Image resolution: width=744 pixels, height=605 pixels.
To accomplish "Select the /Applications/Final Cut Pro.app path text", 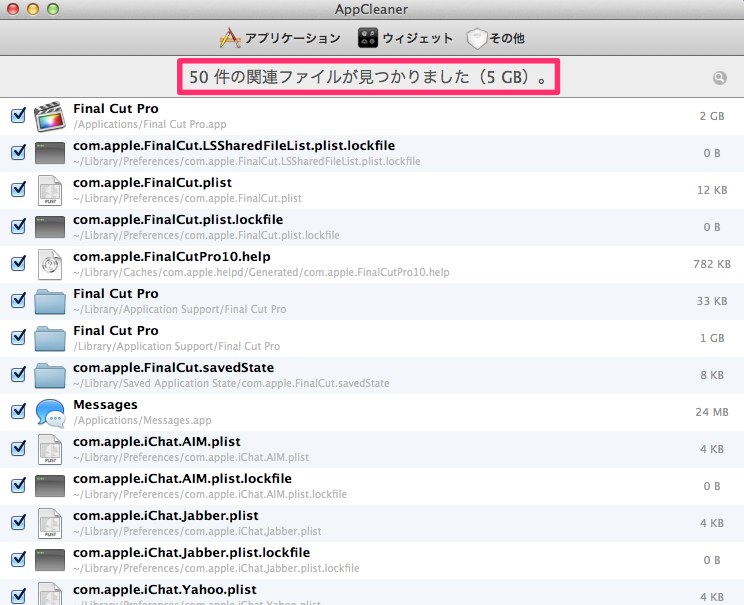I will click(150, 124).
